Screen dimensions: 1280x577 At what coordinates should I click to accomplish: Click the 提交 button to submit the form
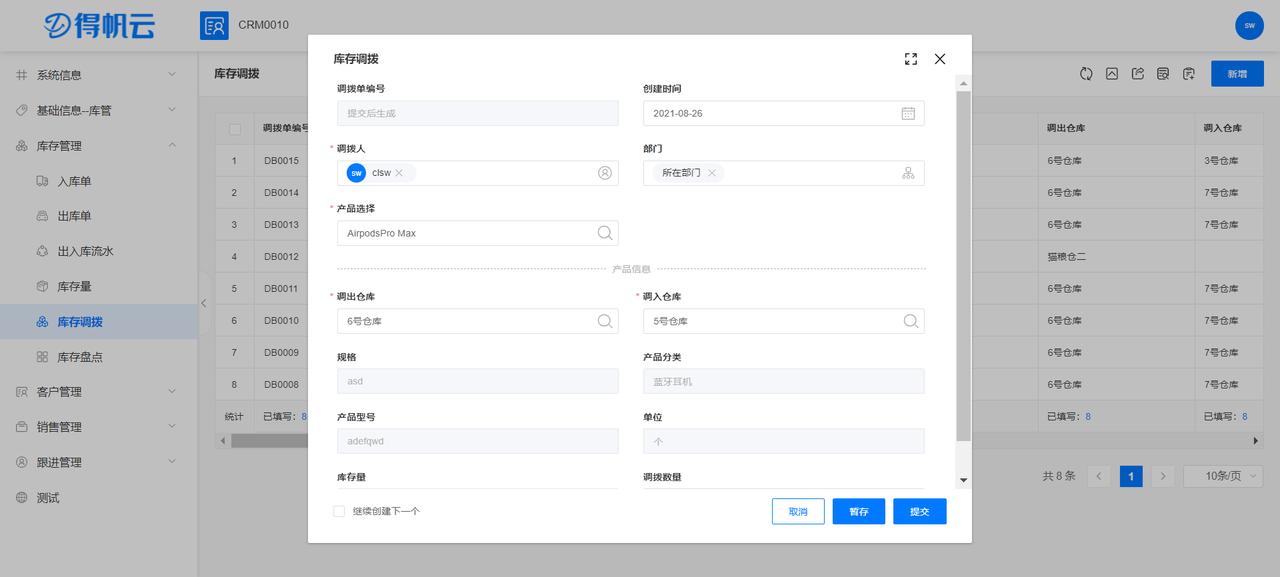click(919, 511)
